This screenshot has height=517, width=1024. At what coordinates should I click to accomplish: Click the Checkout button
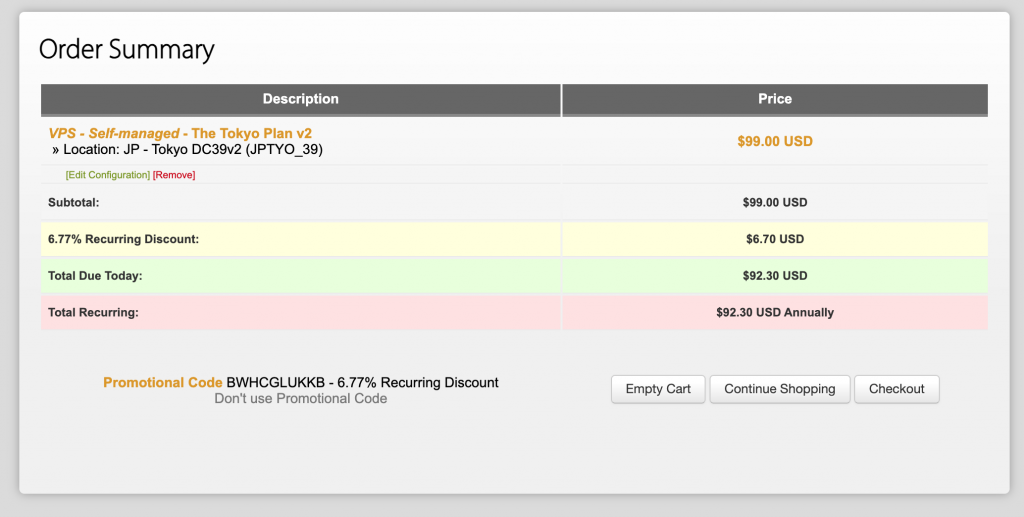pyautogui.click(x=896, y=389)
